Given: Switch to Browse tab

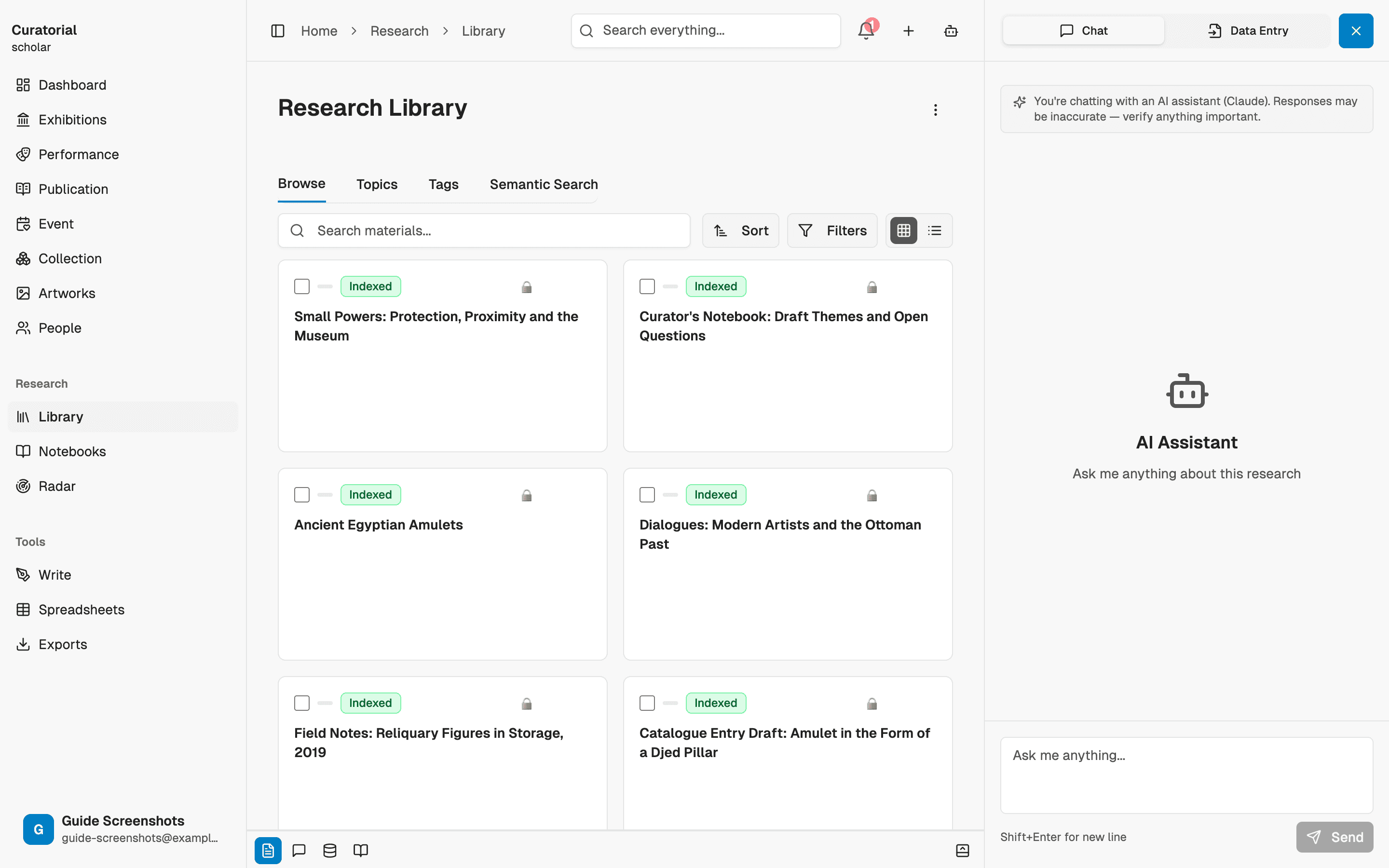Looking at the screenshot, I should (301, 184).
